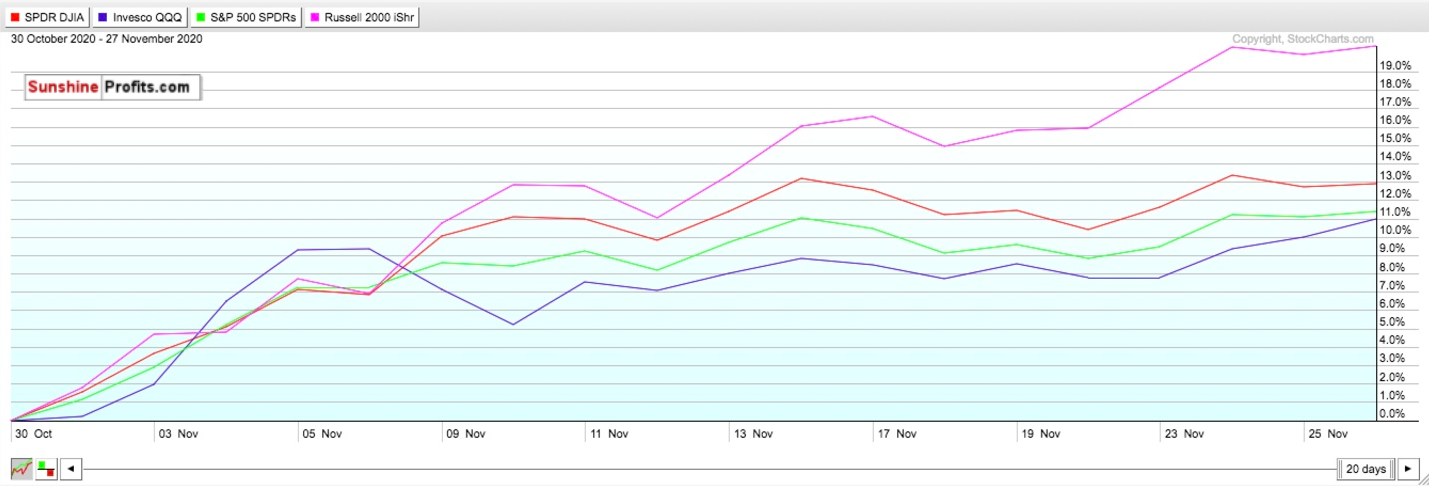The height and width of the screenshot is (486, 1429).
Task: Click the date range slider track
Action: [710, 468]
